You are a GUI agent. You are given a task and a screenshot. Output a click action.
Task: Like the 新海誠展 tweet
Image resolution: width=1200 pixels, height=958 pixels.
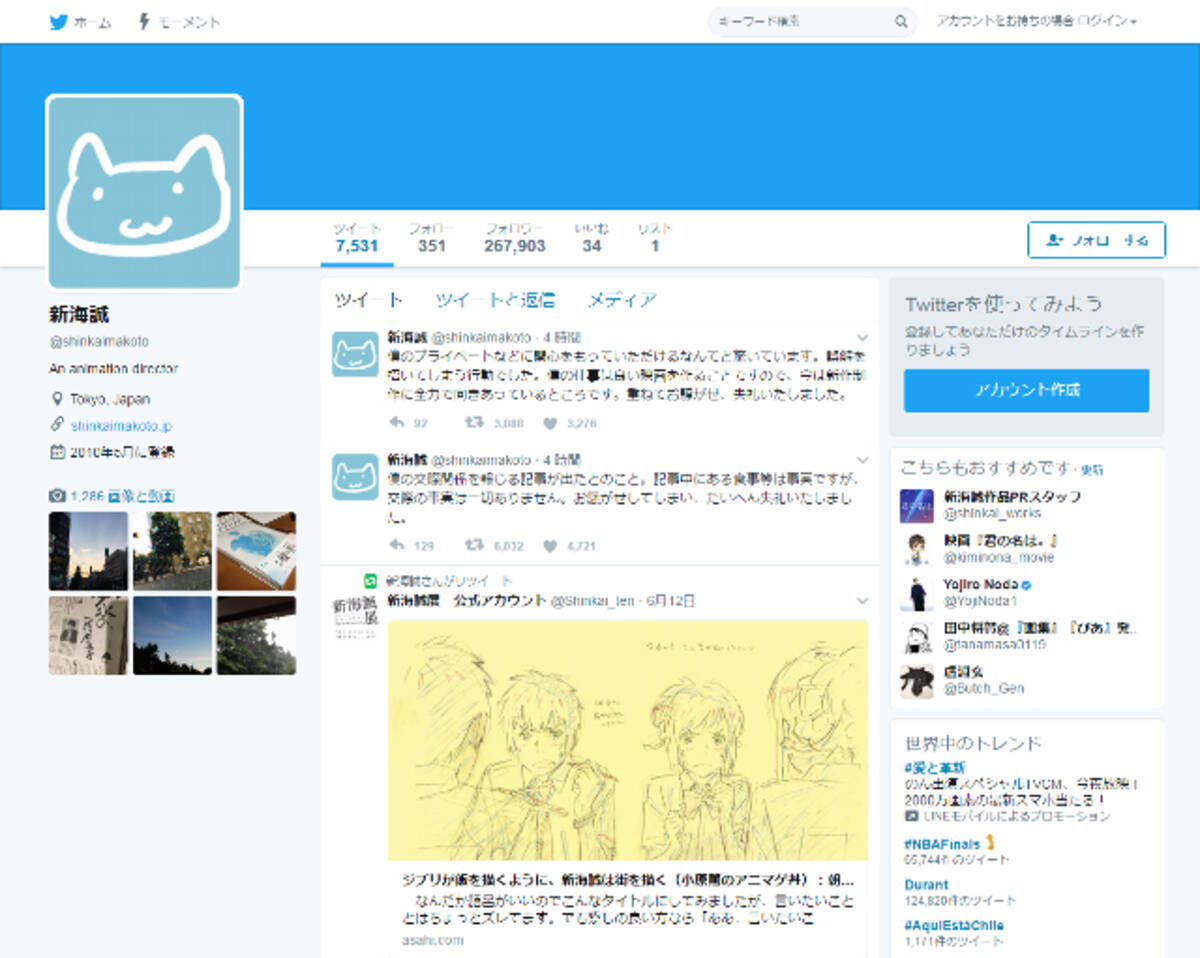[548, 953]
